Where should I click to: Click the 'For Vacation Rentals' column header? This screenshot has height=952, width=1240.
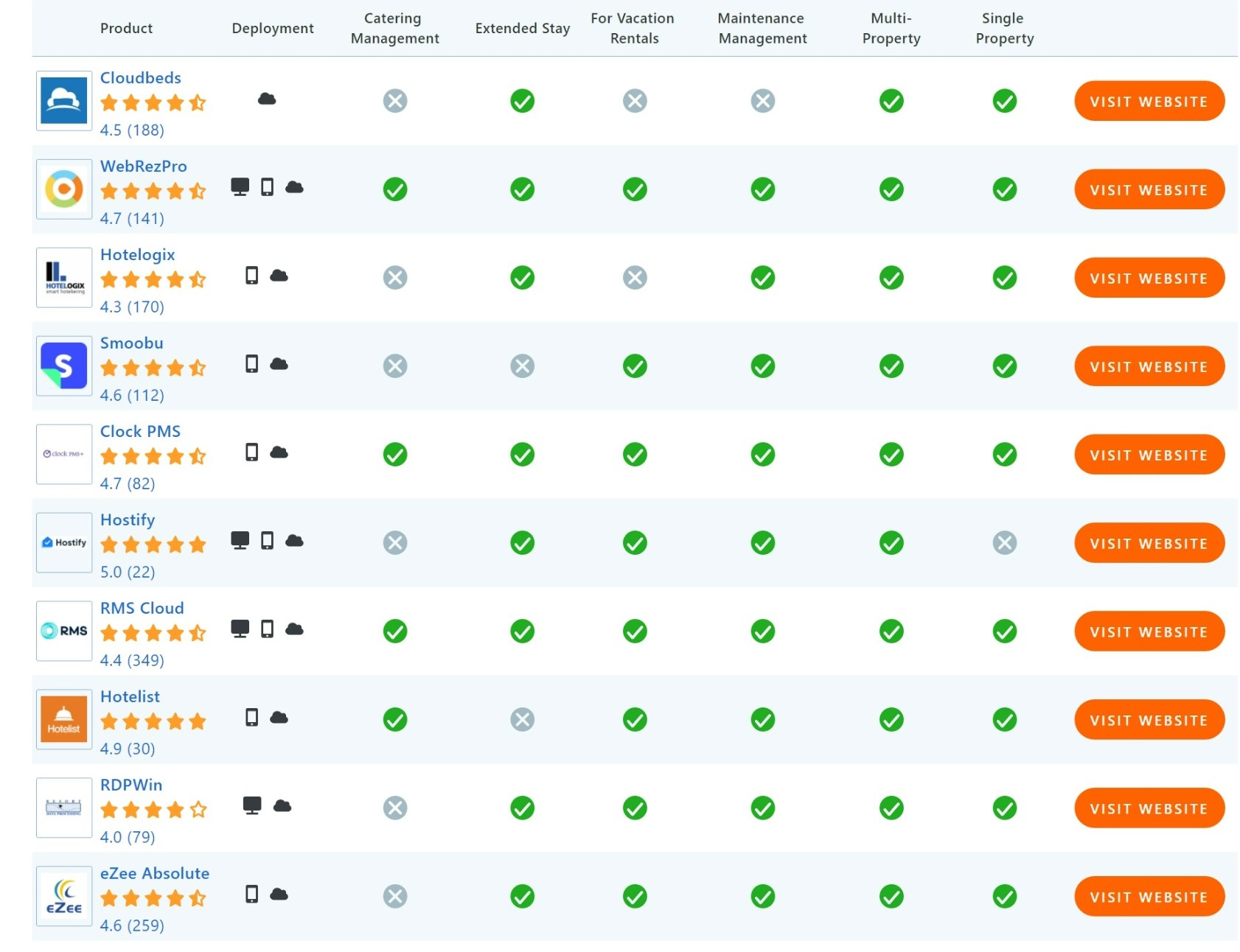(x=633, y=28)
